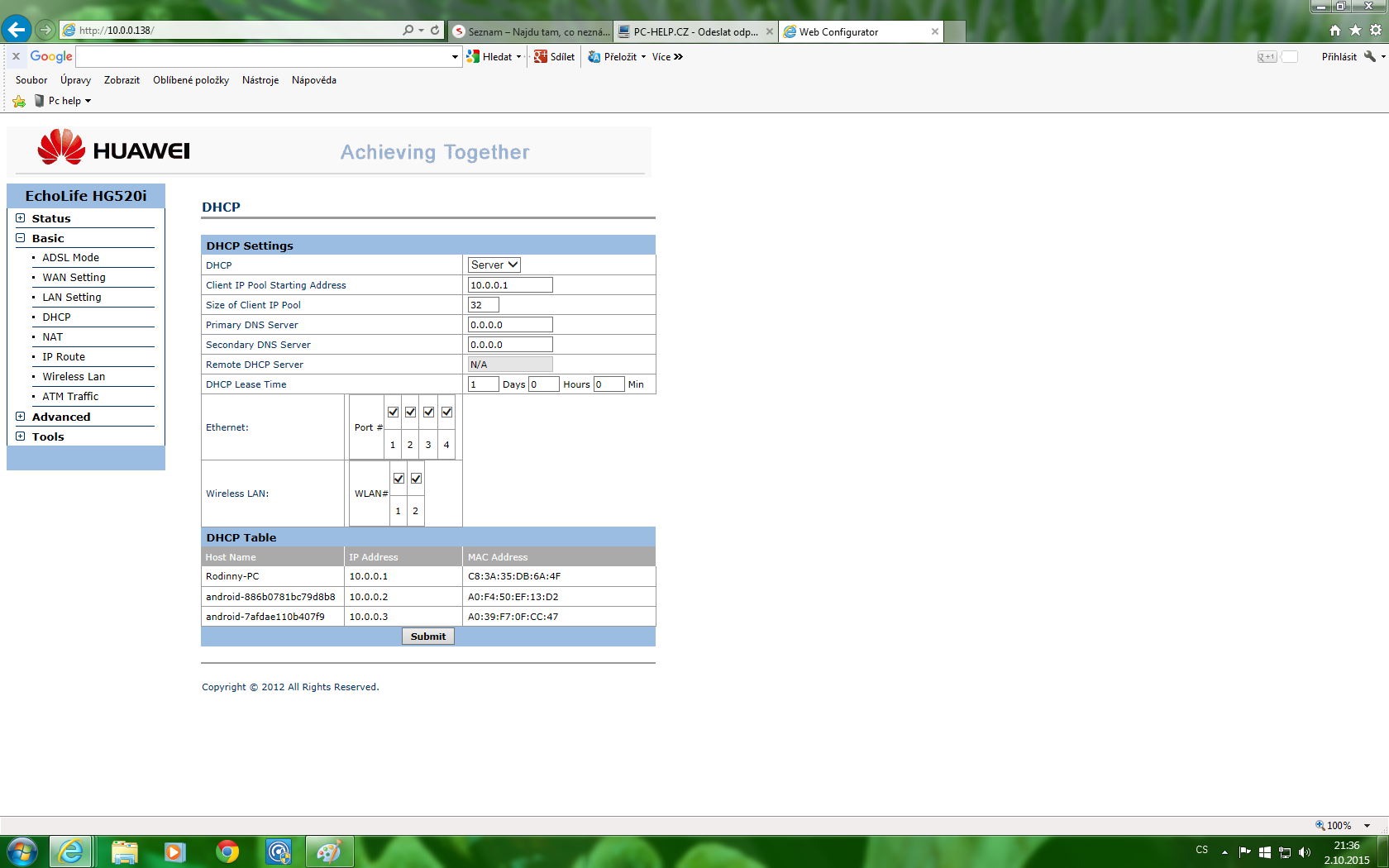Toggle Ethernet Port 1 checkbox
The image size is (1389, 868).
coord(393,412)
